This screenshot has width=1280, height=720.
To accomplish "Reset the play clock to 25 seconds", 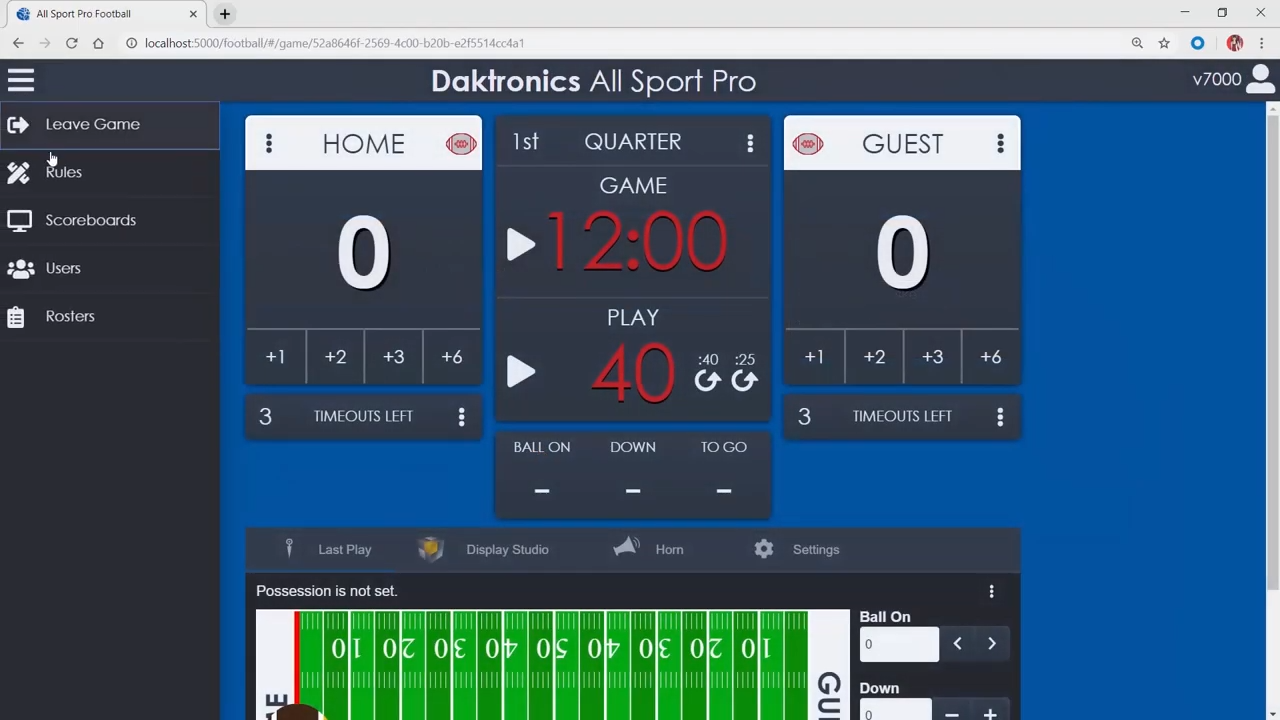I will point(744,379).
